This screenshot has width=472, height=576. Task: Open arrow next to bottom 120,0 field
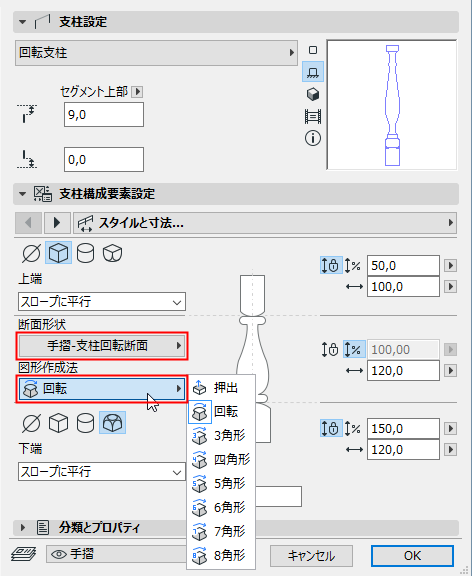pos(451,449)
